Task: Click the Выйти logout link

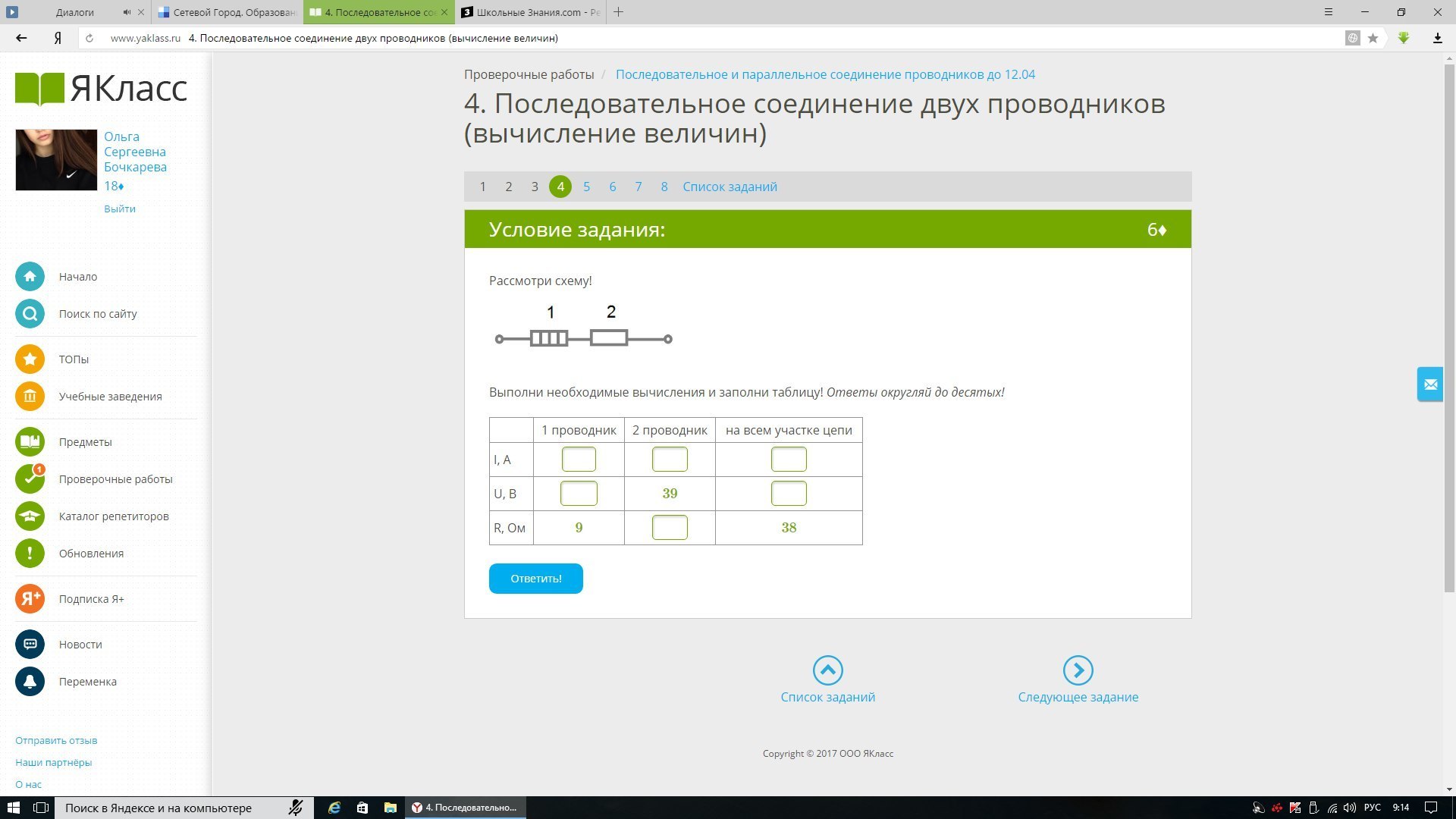Action: (x=120, y=209)
